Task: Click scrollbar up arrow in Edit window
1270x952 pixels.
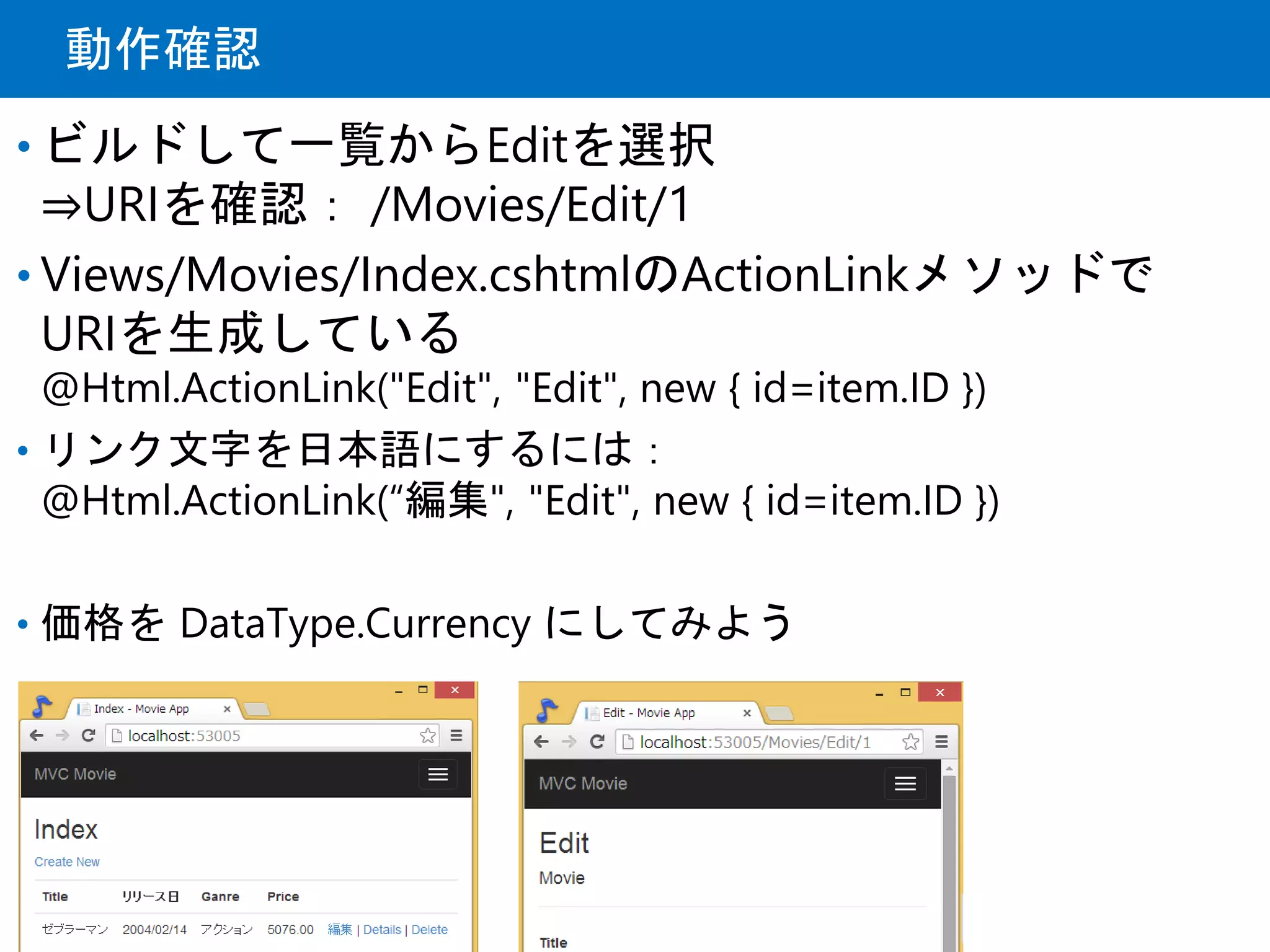Action: (x=949, y=769)
